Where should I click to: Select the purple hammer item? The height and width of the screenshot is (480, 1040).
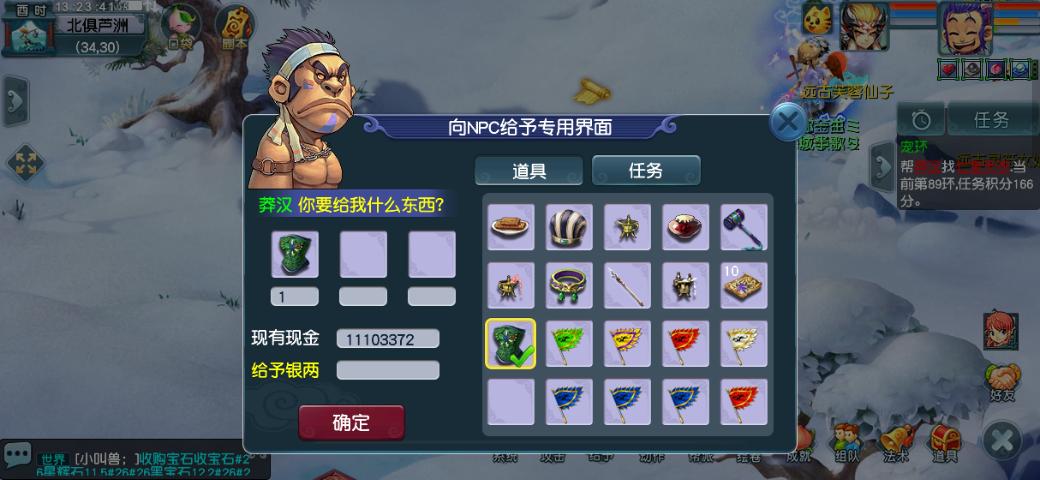coord(744,227)
